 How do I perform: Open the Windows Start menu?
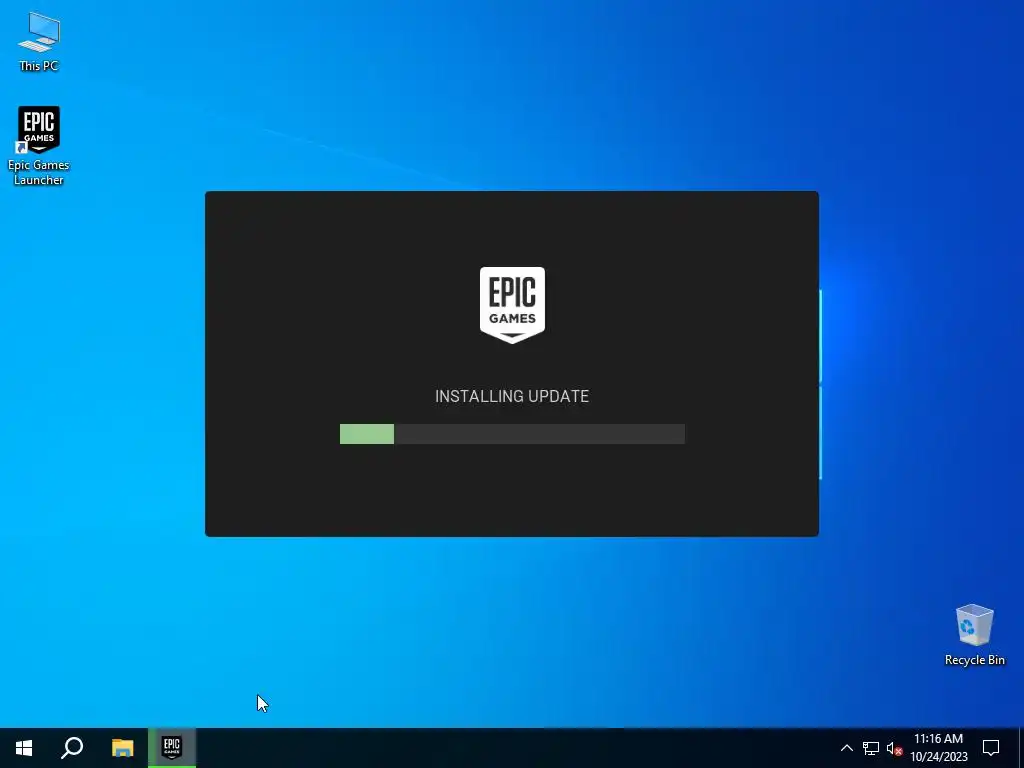pos(24,748)
